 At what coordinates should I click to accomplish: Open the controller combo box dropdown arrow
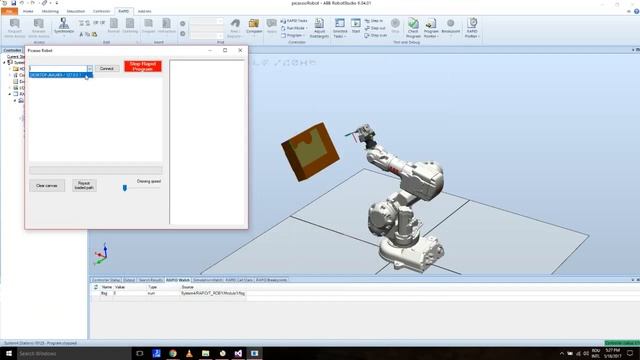click(90, 69)
